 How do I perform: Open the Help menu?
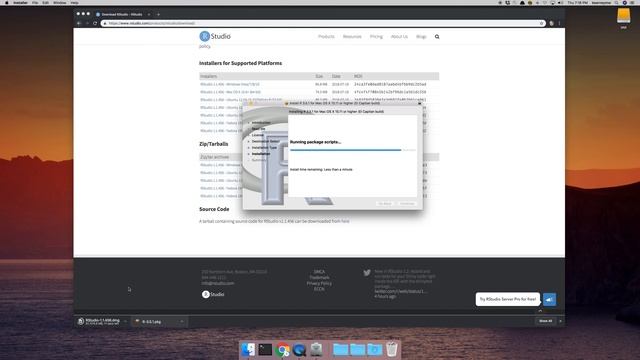[x=74, y=2]
